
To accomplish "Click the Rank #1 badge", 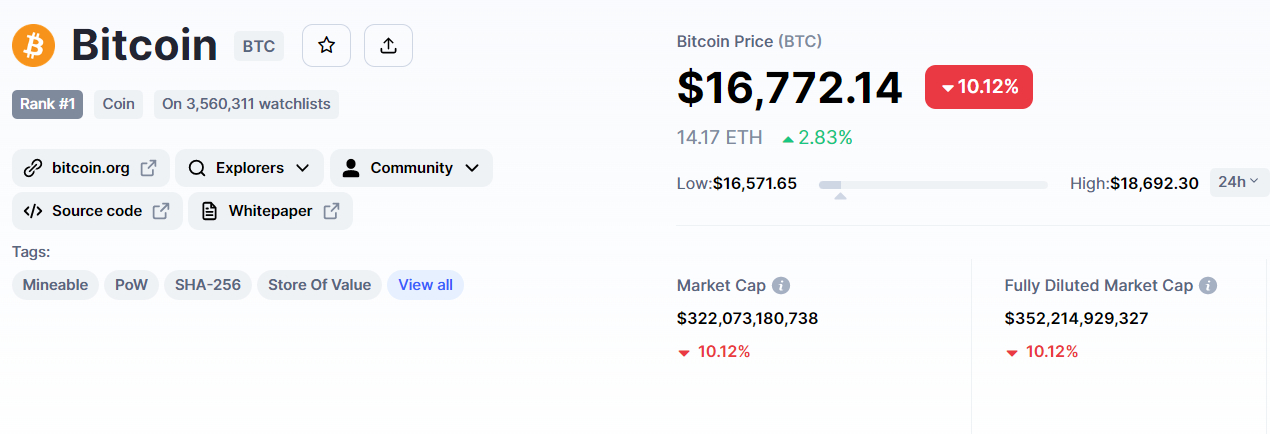I will (47, 104).
